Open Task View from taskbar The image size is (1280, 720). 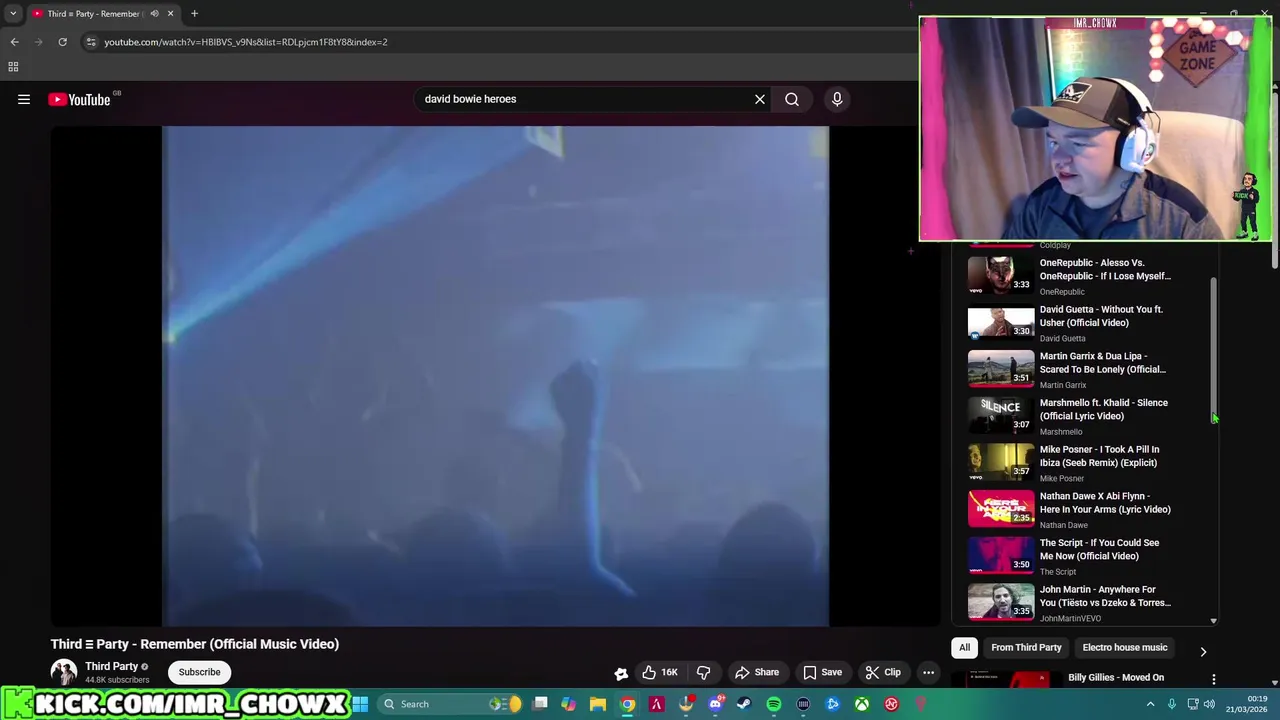tap(541, 704)
